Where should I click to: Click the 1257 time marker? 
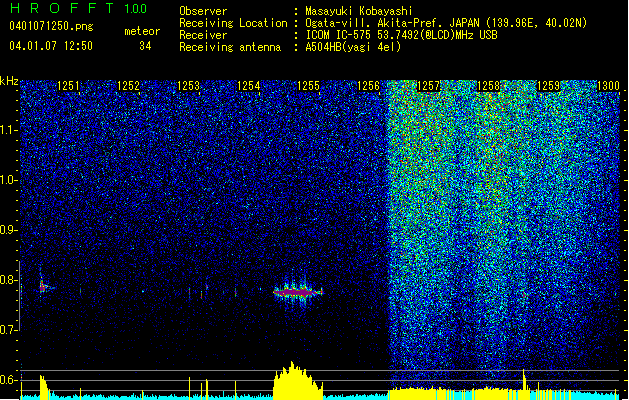(x=428, y=86)
